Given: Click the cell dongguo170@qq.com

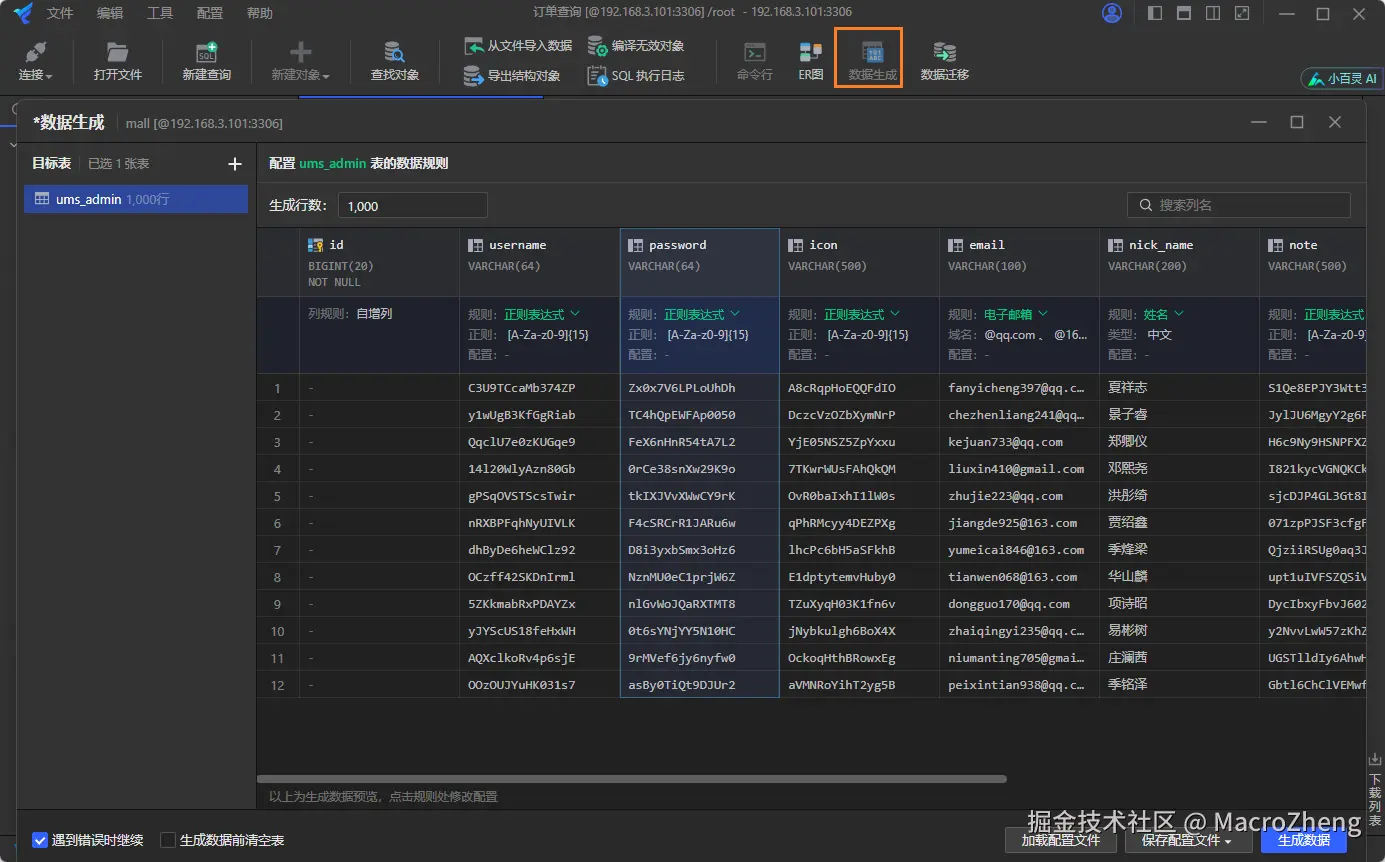Looking at the screenshot, I should point(1019,604).
